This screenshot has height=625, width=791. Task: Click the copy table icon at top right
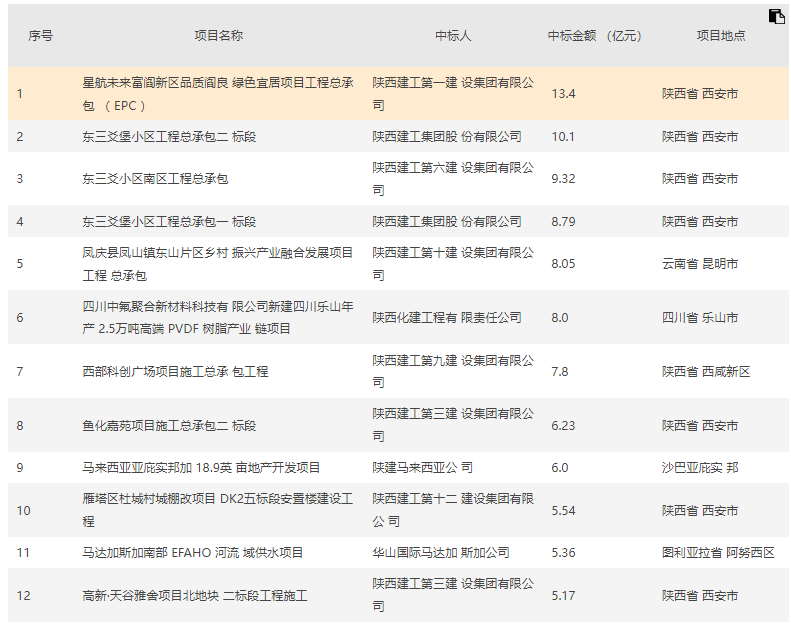(x=776, y=16)
